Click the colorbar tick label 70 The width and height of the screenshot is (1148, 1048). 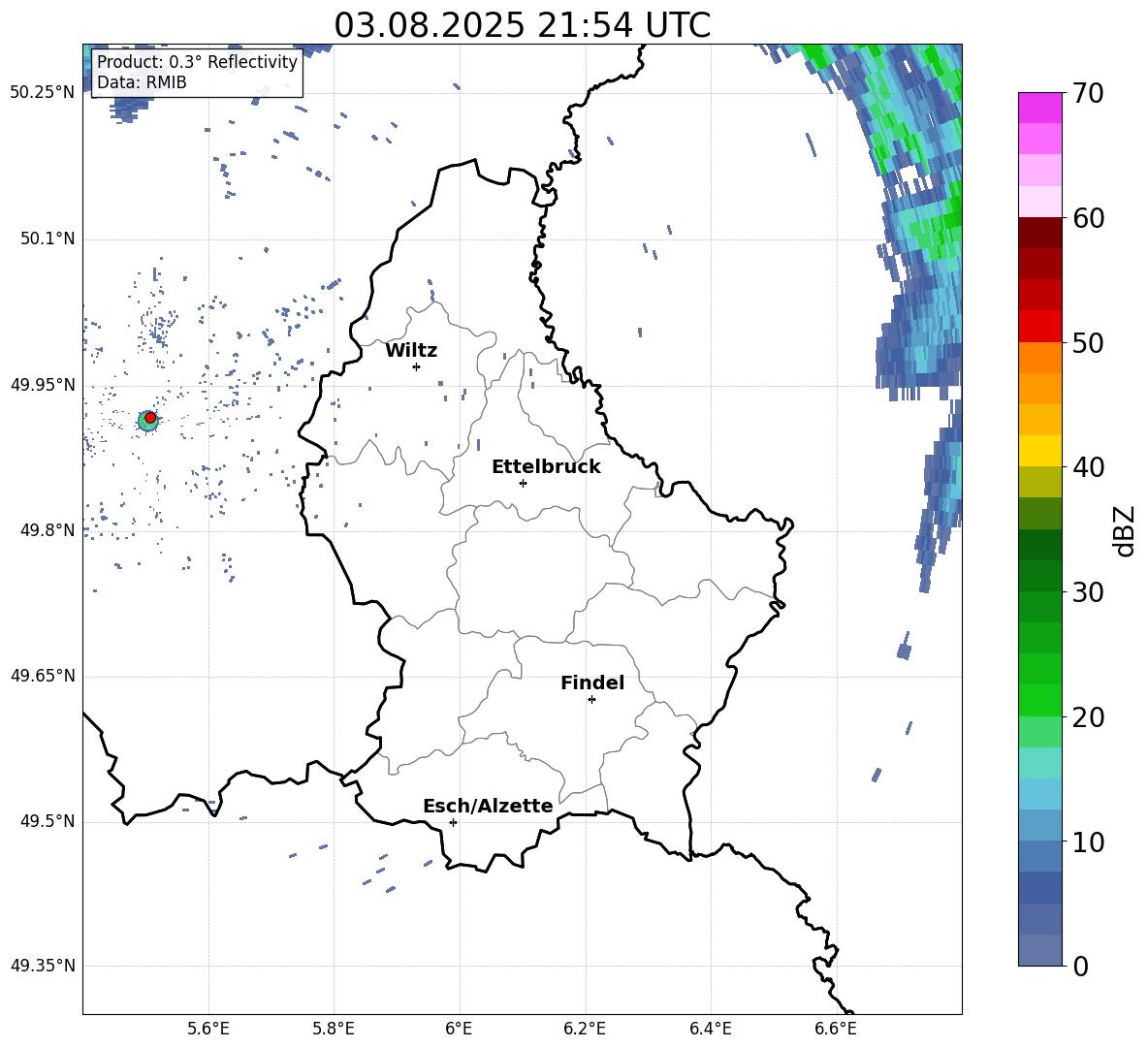1088,94
